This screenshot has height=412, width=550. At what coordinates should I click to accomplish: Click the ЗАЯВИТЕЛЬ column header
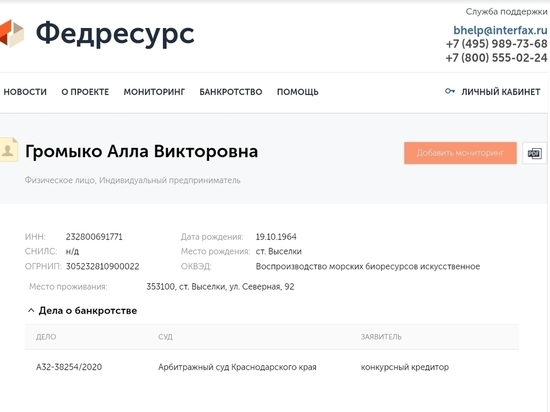click(381, 337)
